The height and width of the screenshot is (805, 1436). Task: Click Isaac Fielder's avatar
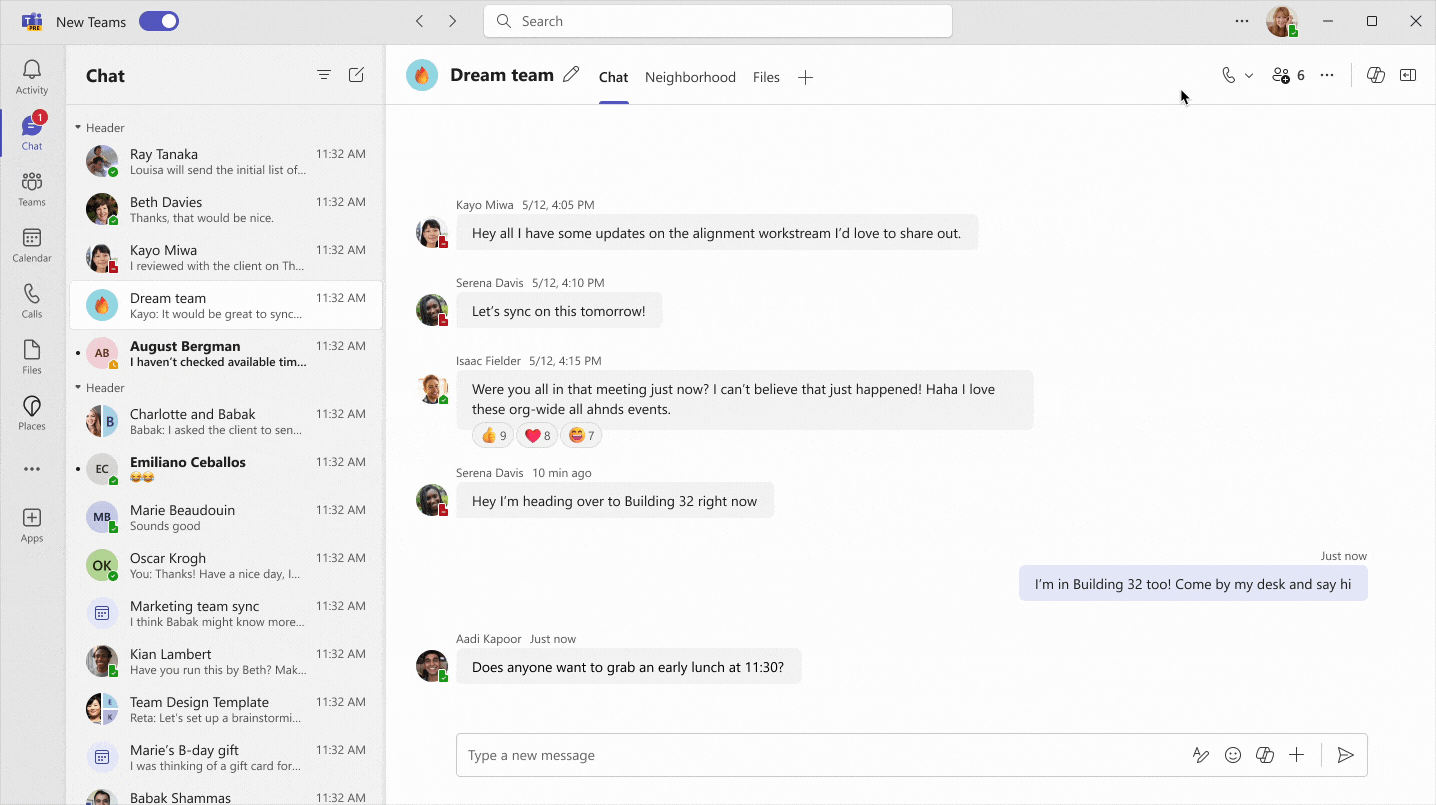pos(432,389)
